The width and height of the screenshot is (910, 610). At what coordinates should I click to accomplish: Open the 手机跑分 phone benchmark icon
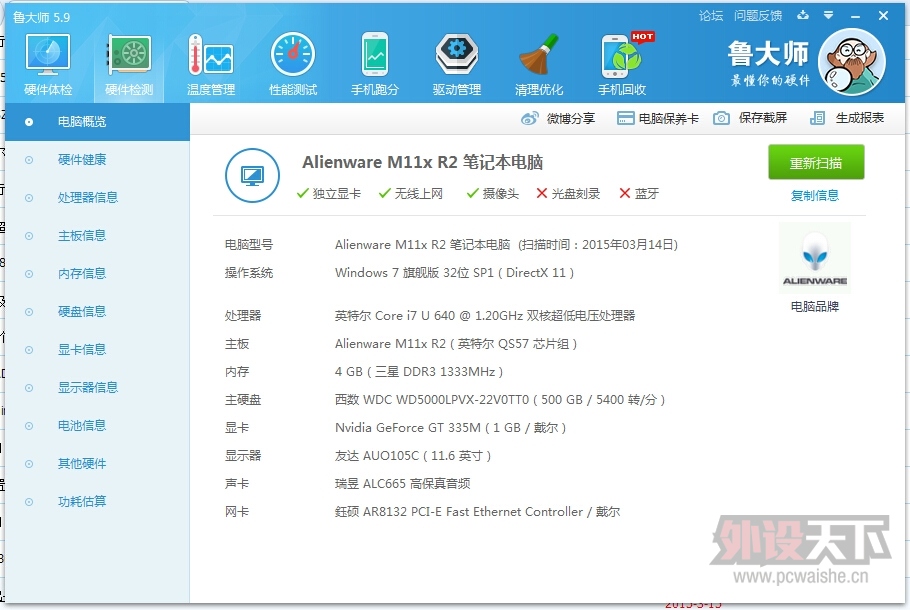(x=375, y=64)
